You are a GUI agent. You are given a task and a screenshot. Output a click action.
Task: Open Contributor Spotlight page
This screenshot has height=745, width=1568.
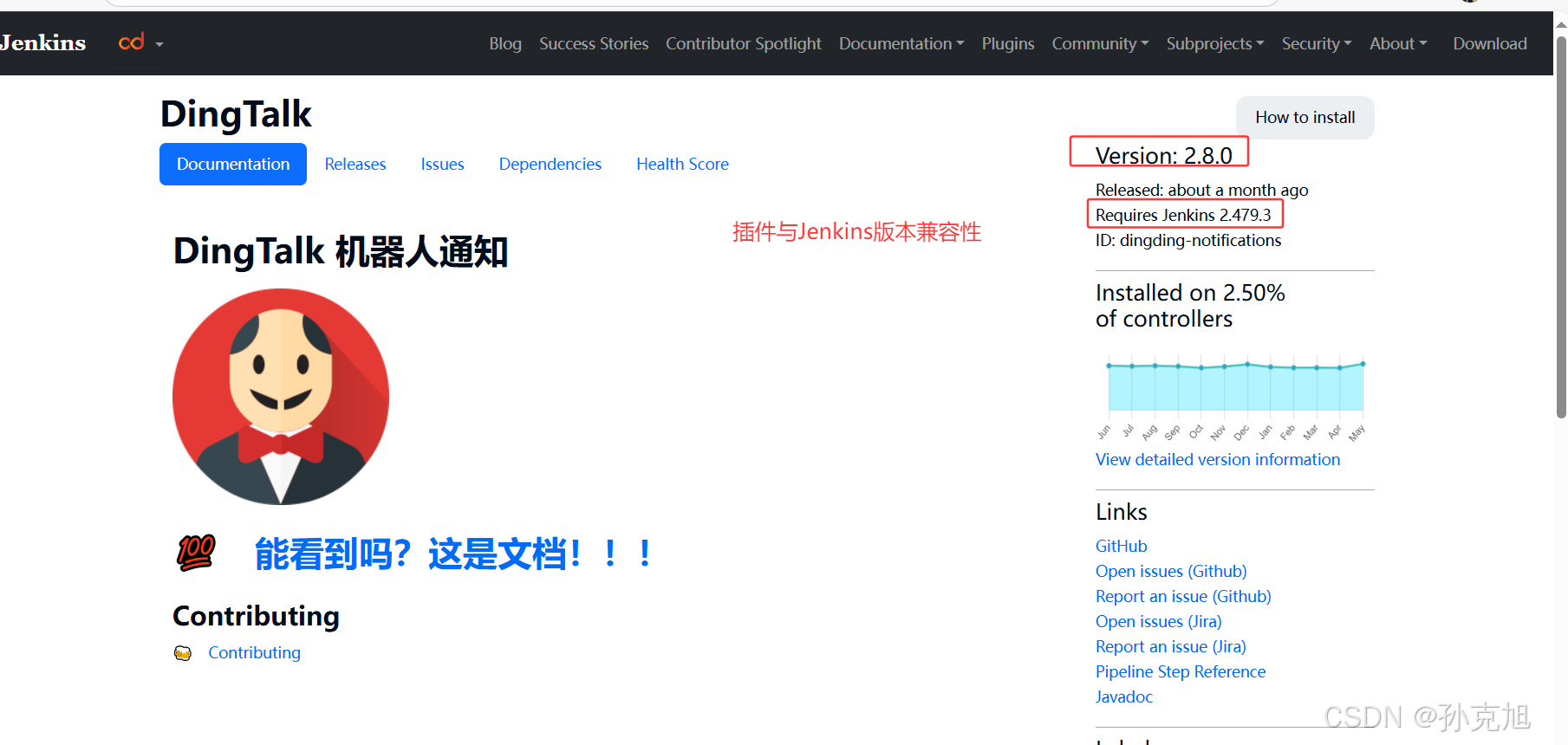[744, 43]
